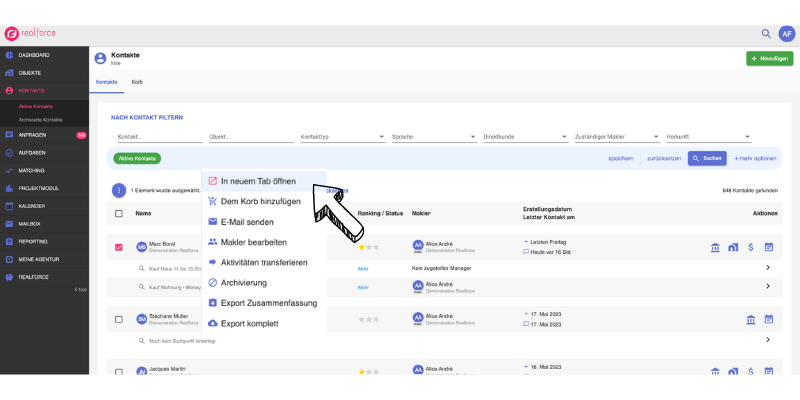Open Mailbox in the sidebar

coord(44,224)
